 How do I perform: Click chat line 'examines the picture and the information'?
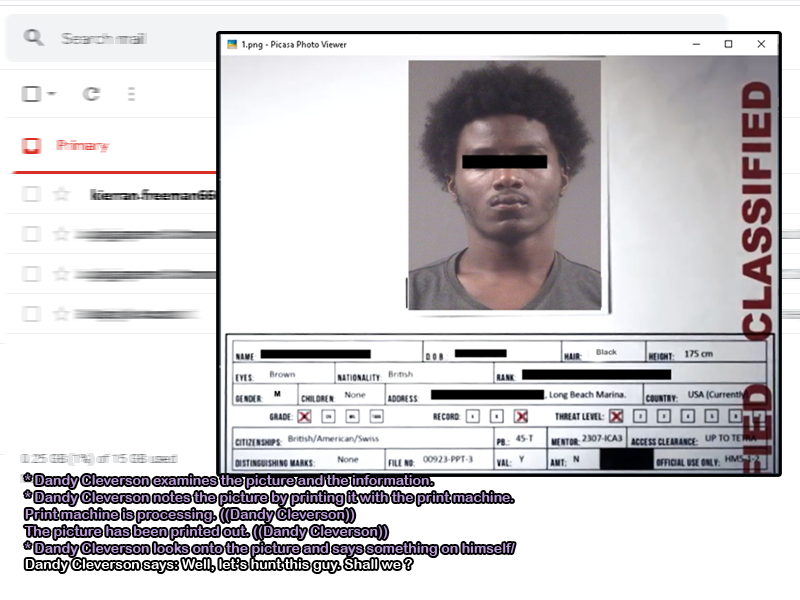pos(229,481)
